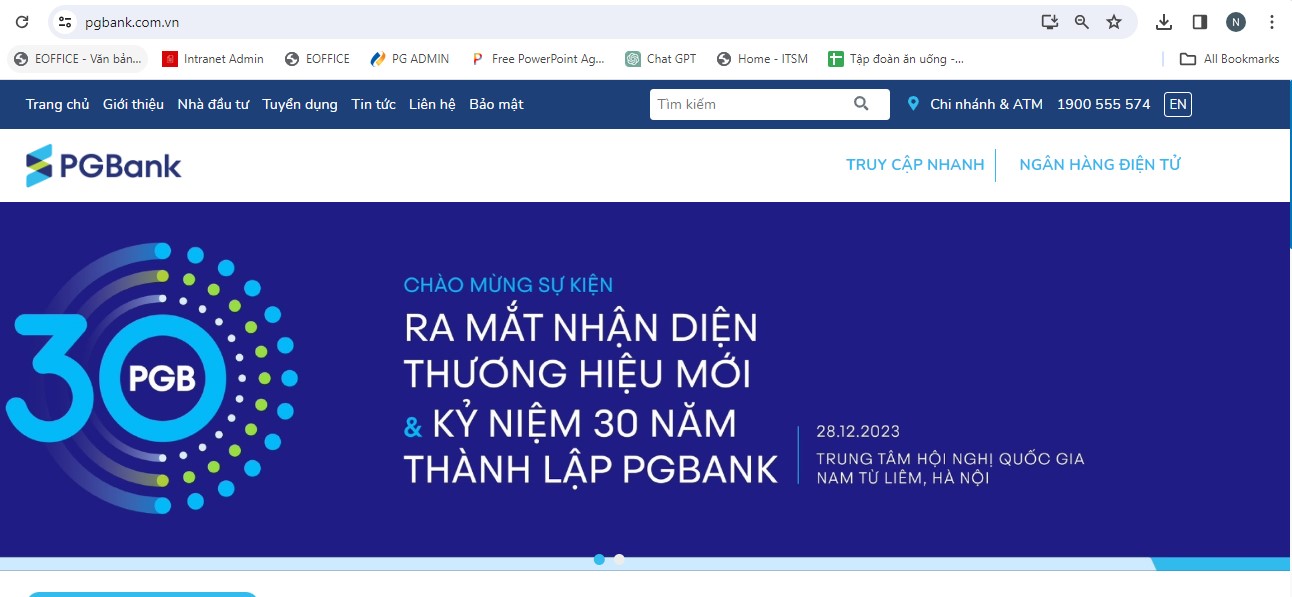Open the EOFFICE bookmark with globe icon
This screenshot has width=1292, height=597.
[x=317, y=59]
